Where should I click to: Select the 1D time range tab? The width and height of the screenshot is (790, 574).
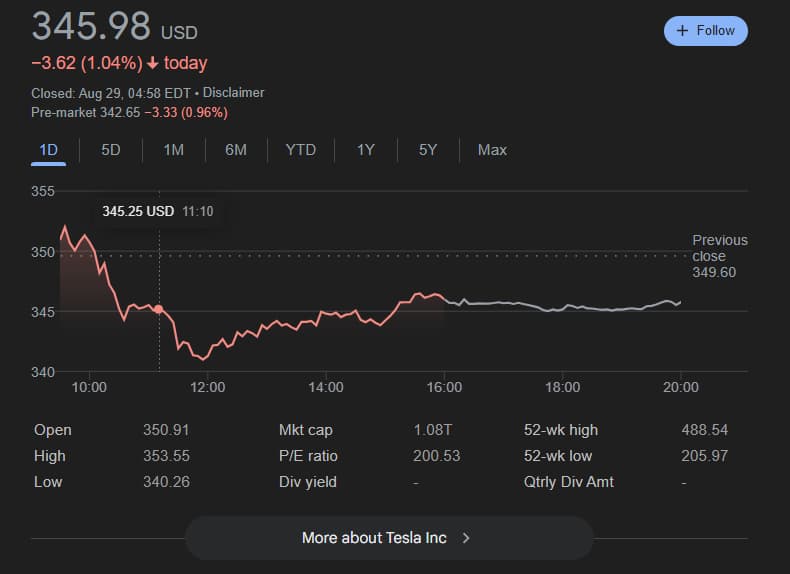48,150
